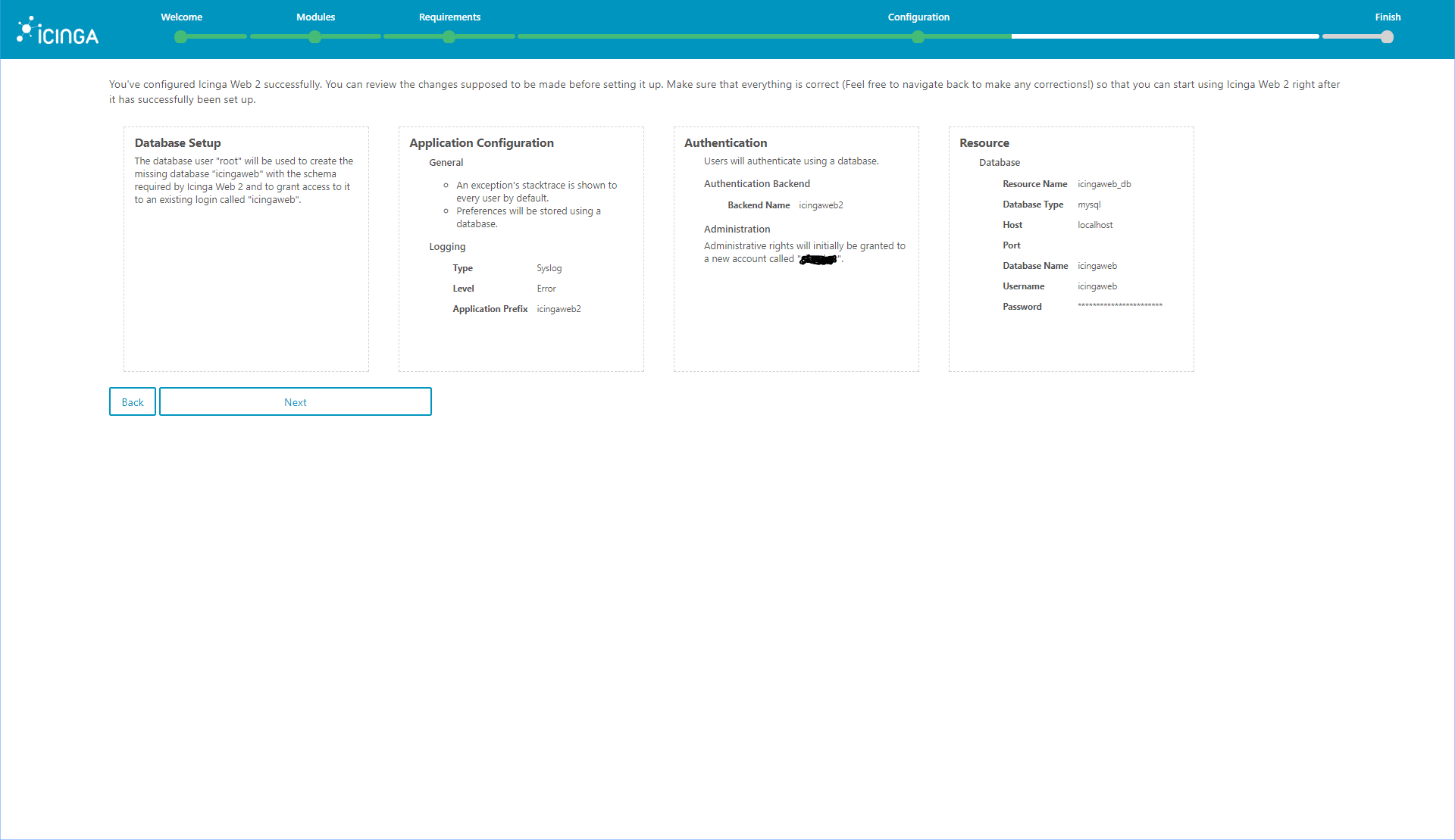Click the Host label
The width and height of the screenshot is (1455, 840).
pyautogui.click(x=1012, y=225)
